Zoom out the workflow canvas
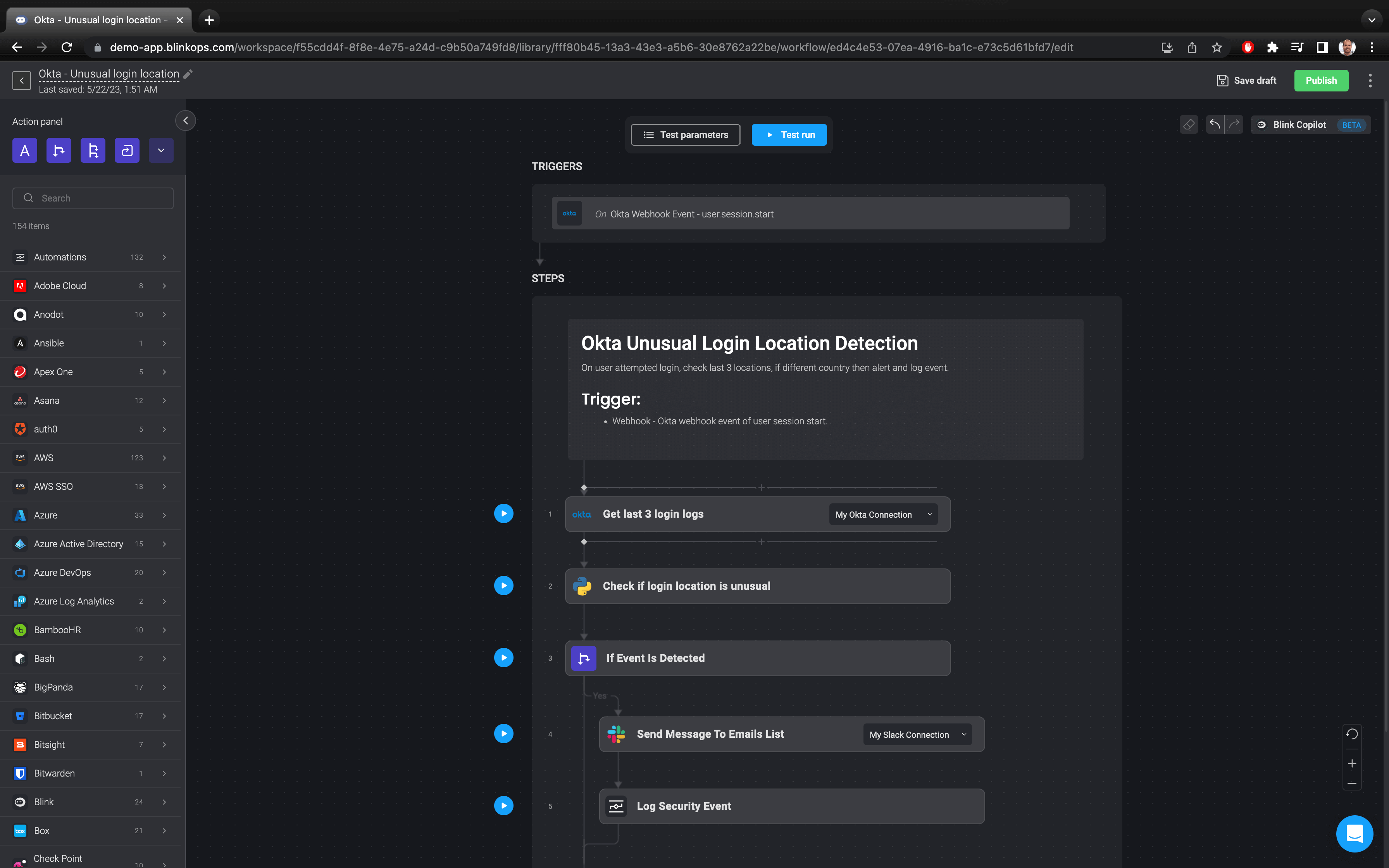1389x868 pixels. click(1352, 784)
